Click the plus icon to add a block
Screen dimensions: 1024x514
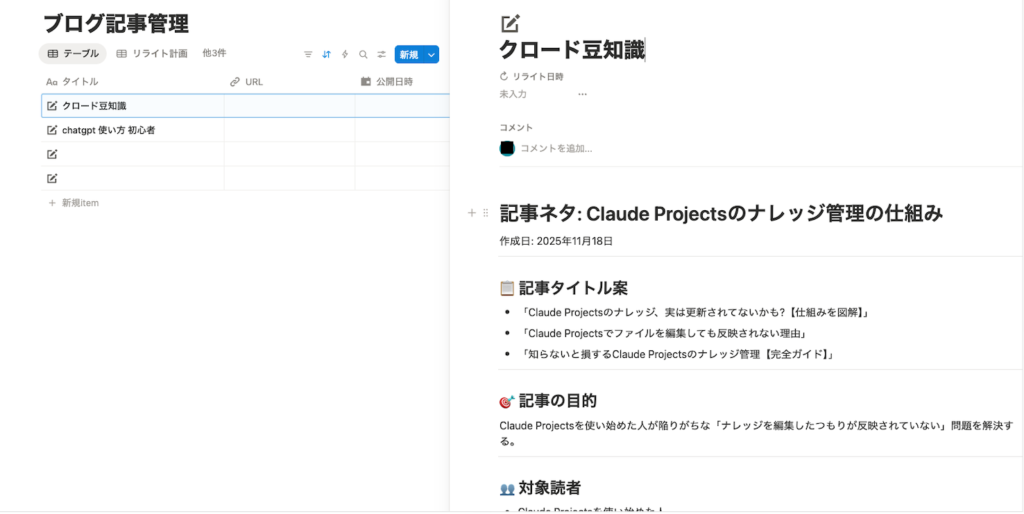click(x=472, y=213)
